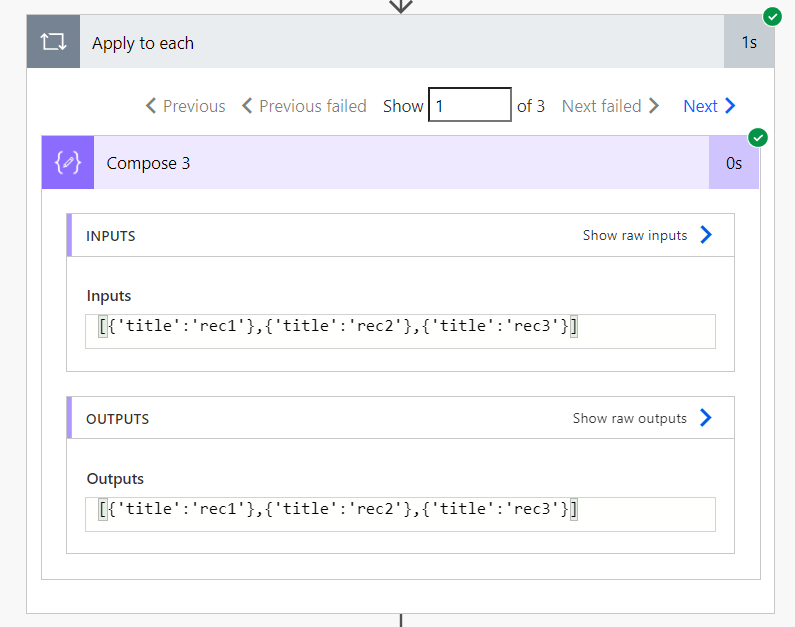The image size is (795, 627).
Task: Click the Previous failed chevron icon
Action: [247, 105]
